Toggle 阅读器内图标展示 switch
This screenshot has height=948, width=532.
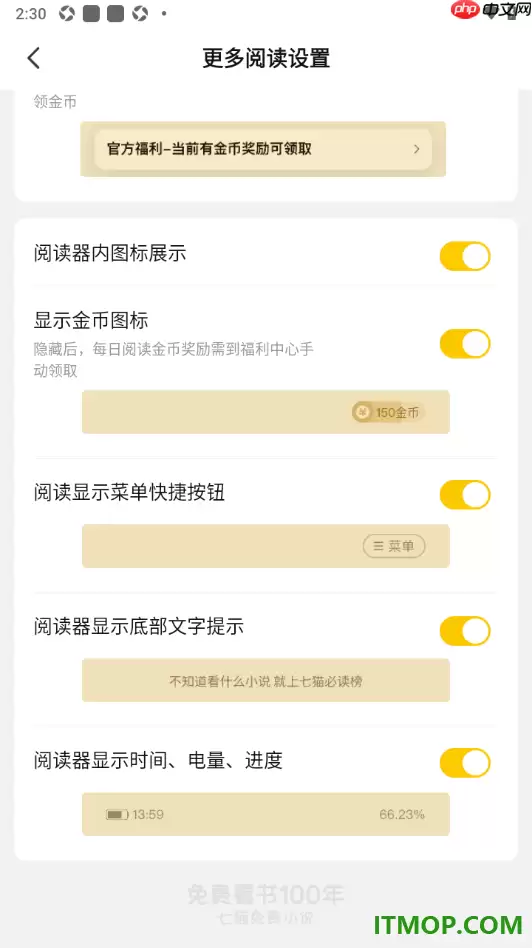(x=464, y=256)
